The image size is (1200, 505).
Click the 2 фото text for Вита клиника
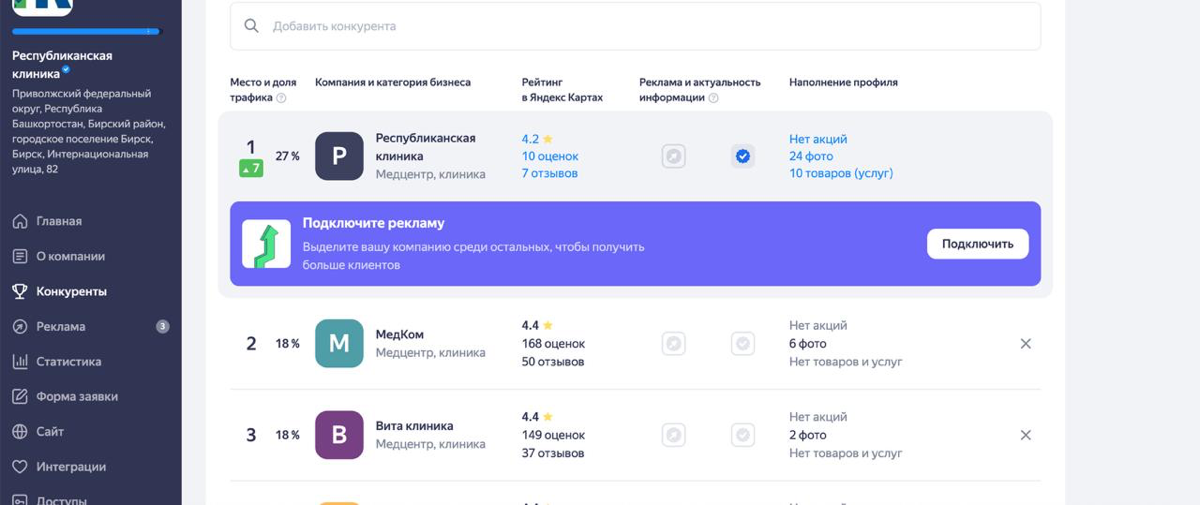point(808,435)
